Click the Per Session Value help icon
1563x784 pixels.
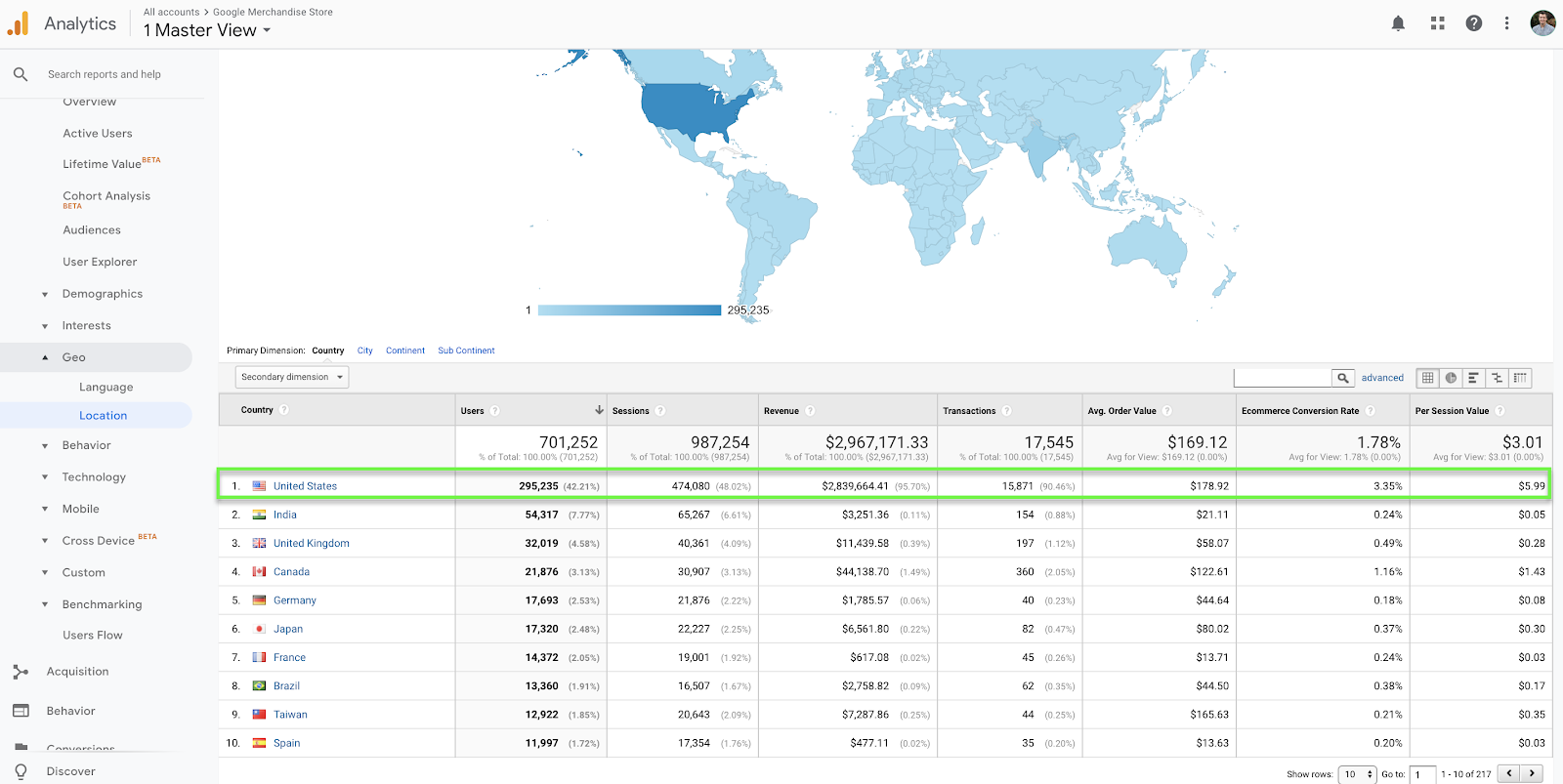(1500, 411)
